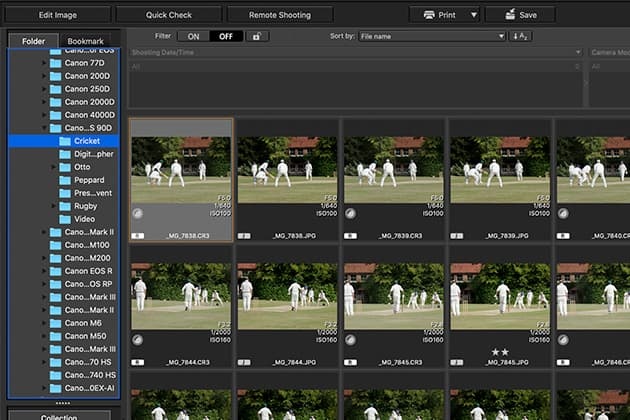Collapse the Cano...S 90D folder

[44, 128]
